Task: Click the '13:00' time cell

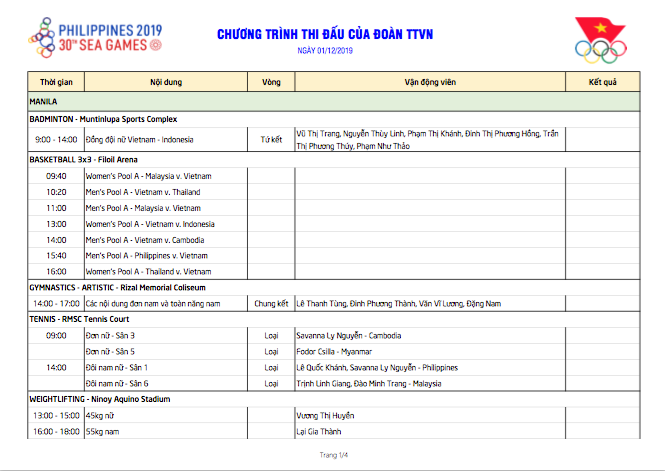Action: click(x=56, y=224)
